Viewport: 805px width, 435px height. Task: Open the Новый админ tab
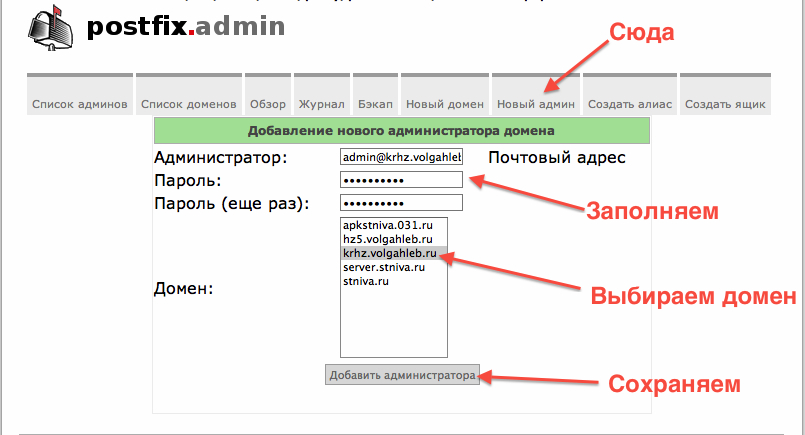pyautogui.click(x=536, y=104)
